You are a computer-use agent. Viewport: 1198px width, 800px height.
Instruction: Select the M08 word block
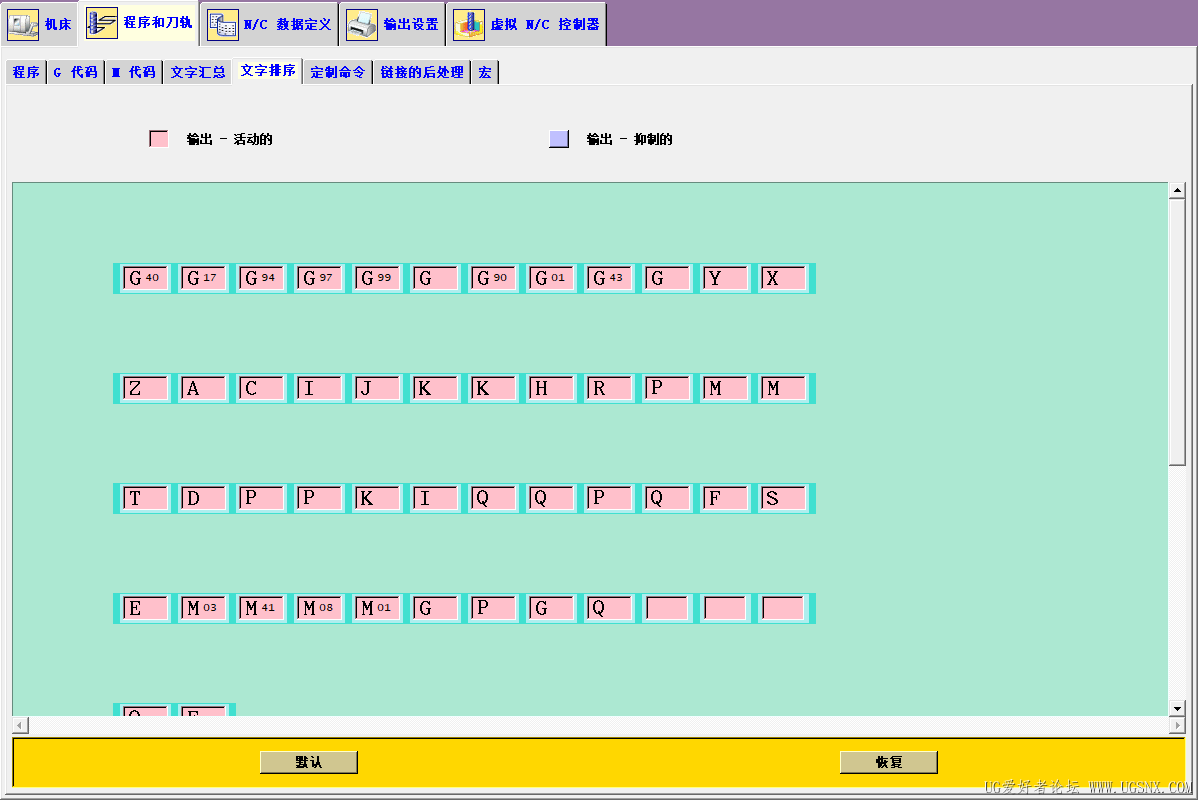point(319,608)
